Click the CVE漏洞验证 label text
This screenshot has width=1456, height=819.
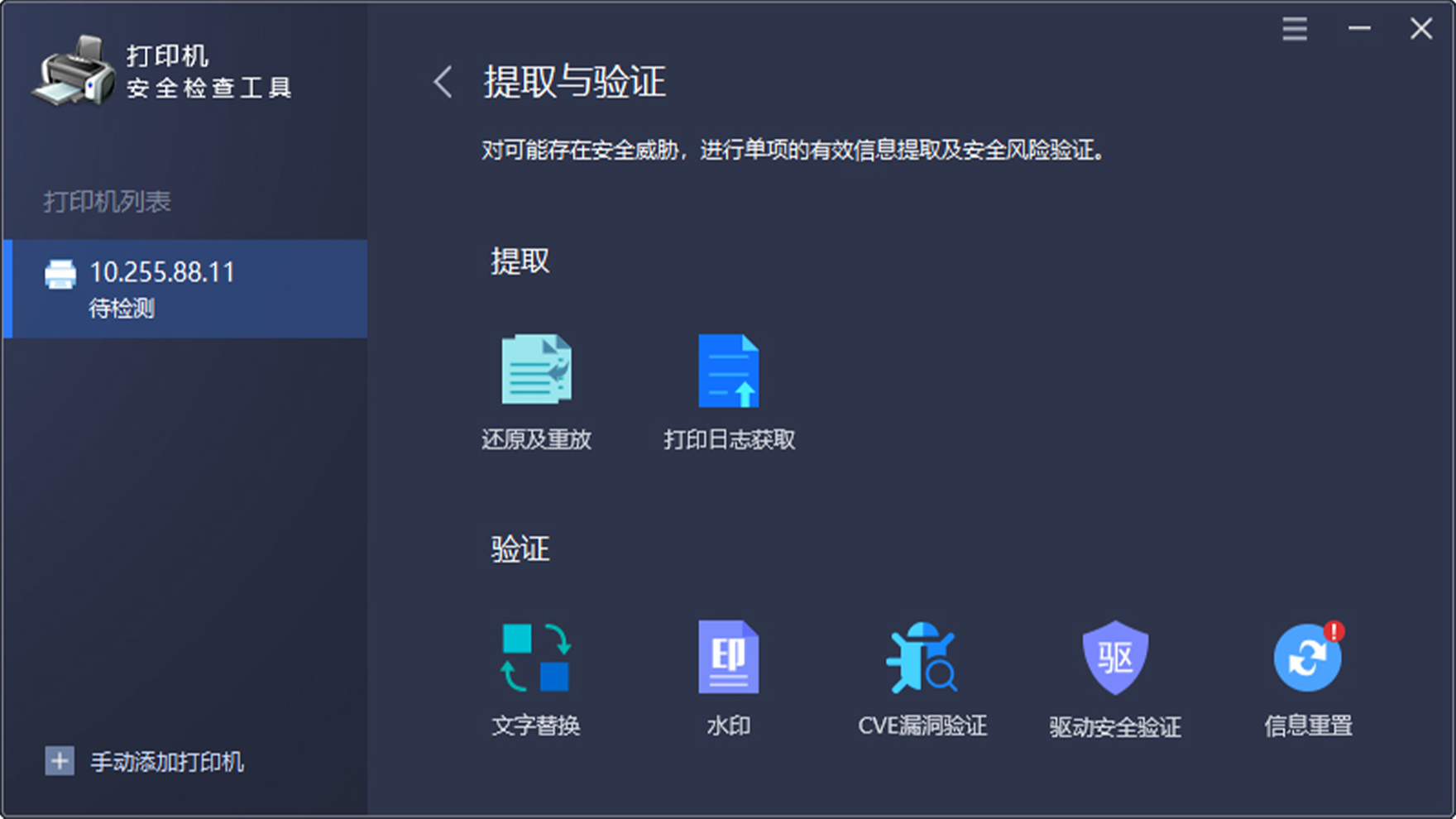[x=922, y=726]
